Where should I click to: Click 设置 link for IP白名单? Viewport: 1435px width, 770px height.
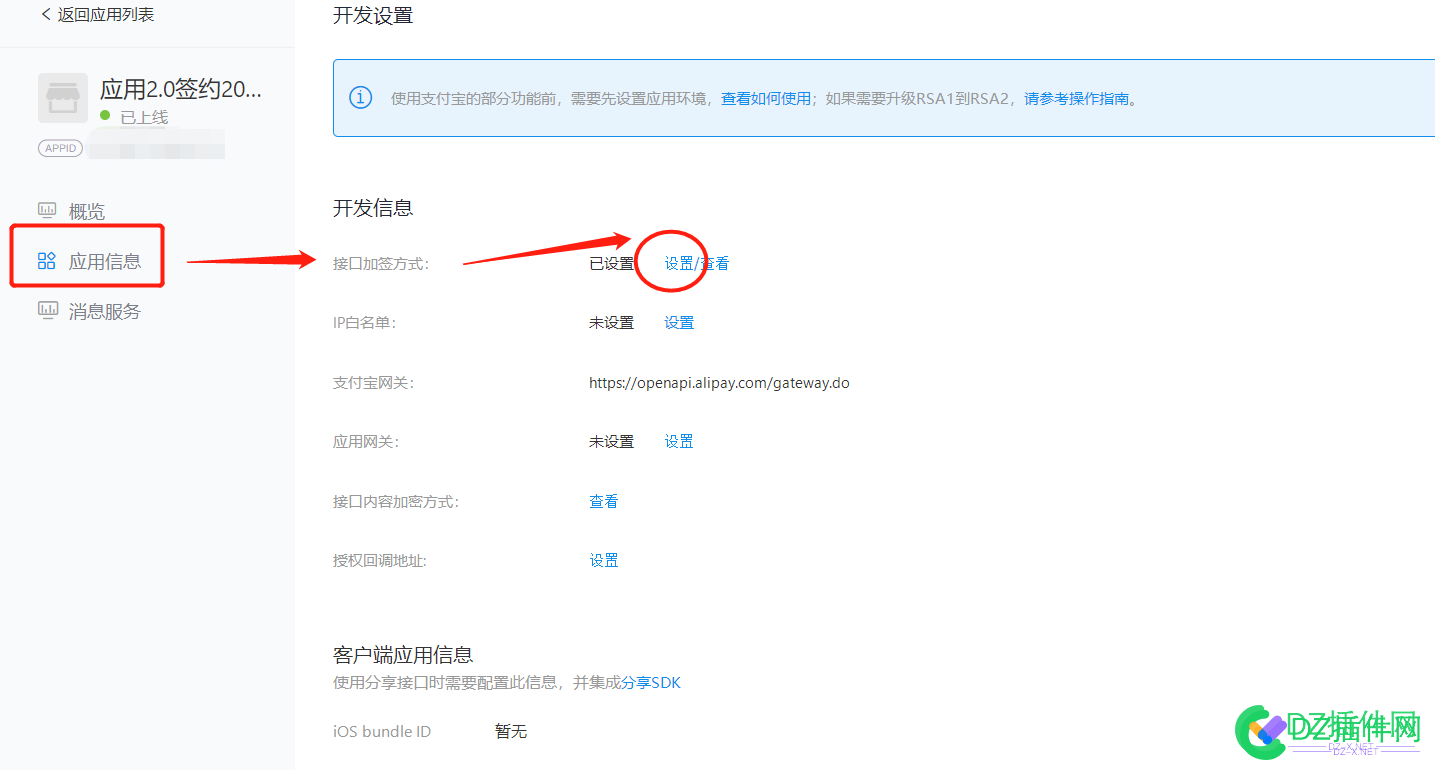(x=679, y=323)
